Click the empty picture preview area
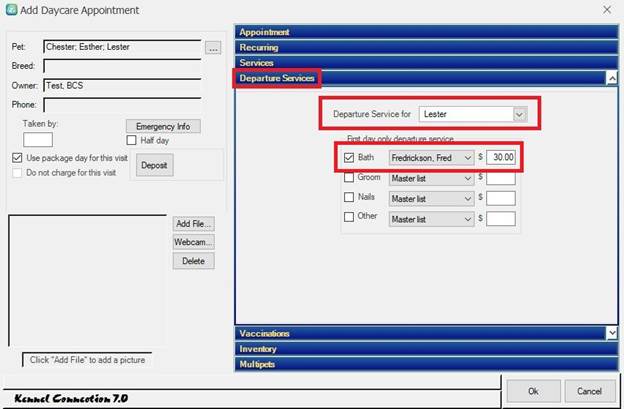Image resolution: width=624 pixels, height=409 pixels. 87,280
